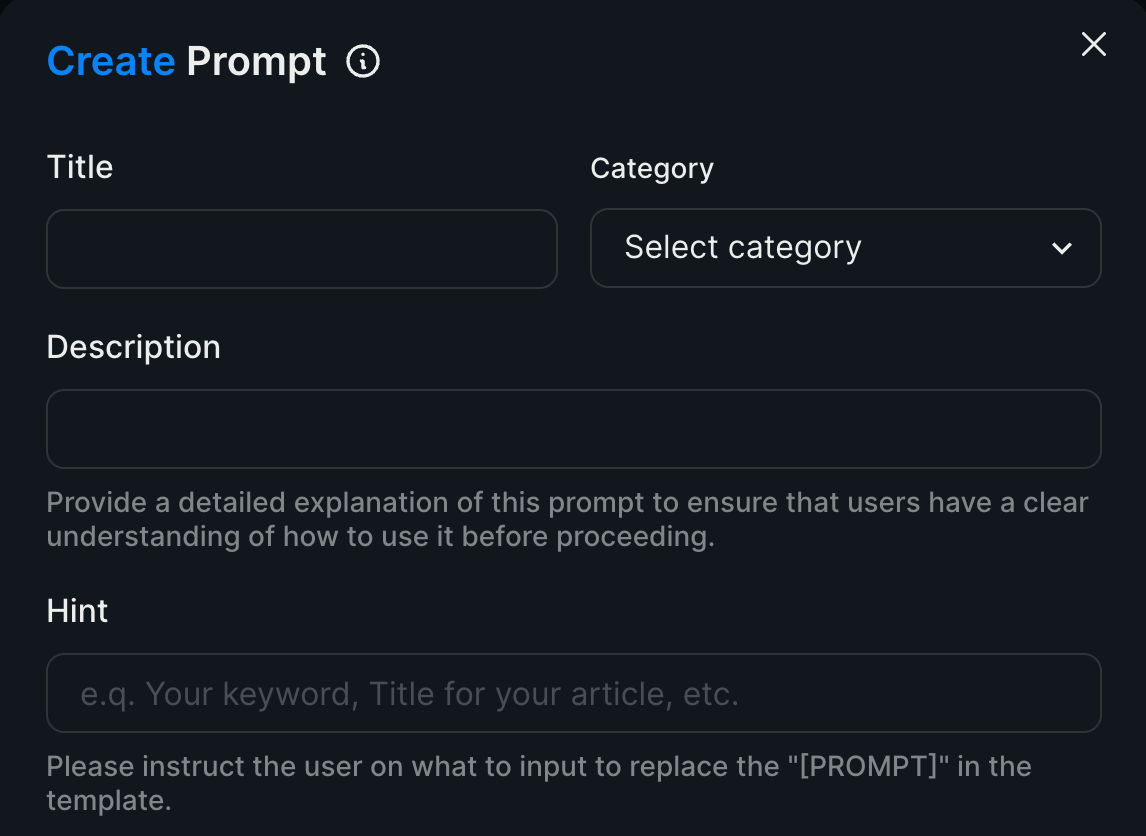Click the "Select category" placeholder text
1146x836 pixels.
(742, 247)
